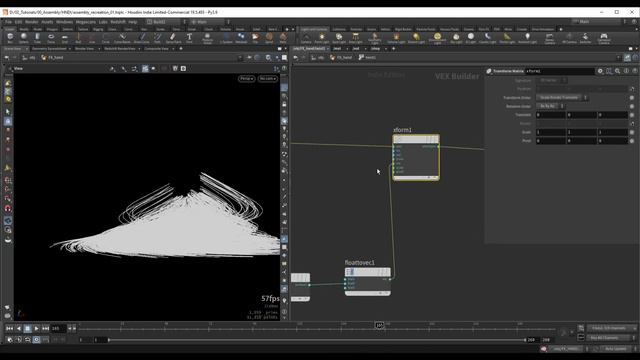
Task: Open the Rotation Order dropdown
Action: click(x=550, y=106)
